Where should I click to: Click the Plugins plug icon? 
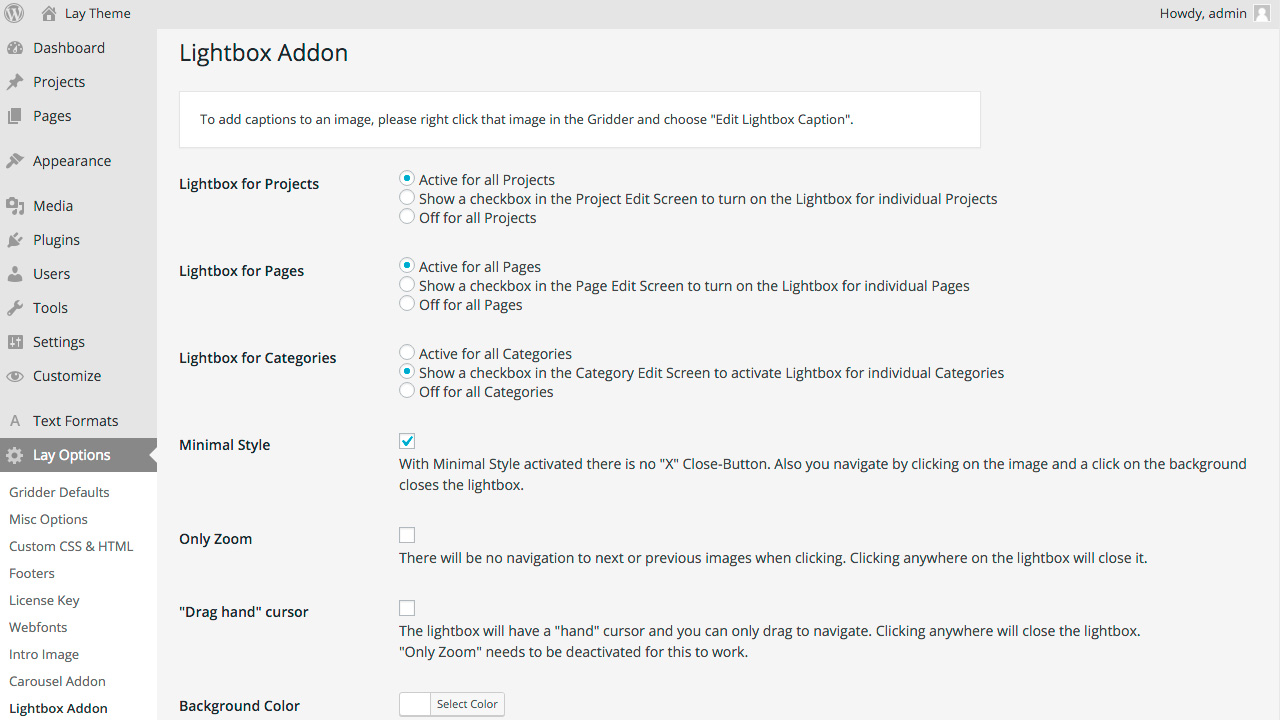(x=15, y=240)
